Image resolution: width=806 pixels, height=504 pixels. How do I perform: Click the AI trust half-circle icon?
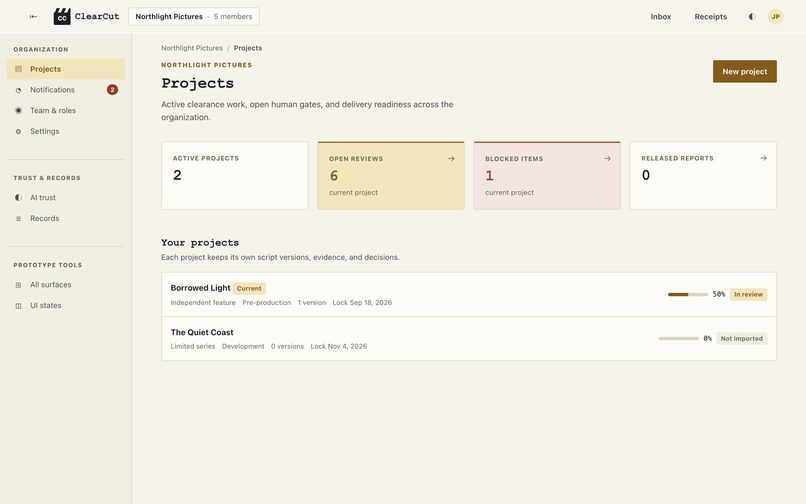(x=19, y=197)
